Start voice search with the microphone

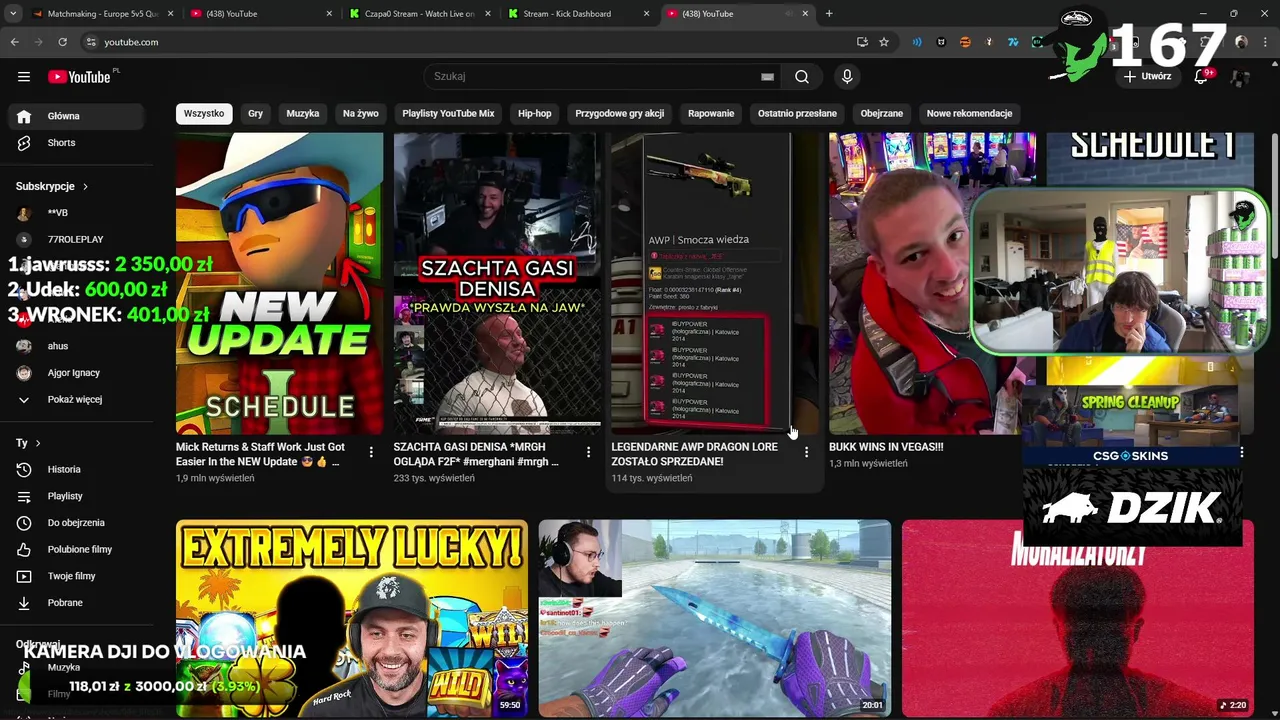click(847, 77)
